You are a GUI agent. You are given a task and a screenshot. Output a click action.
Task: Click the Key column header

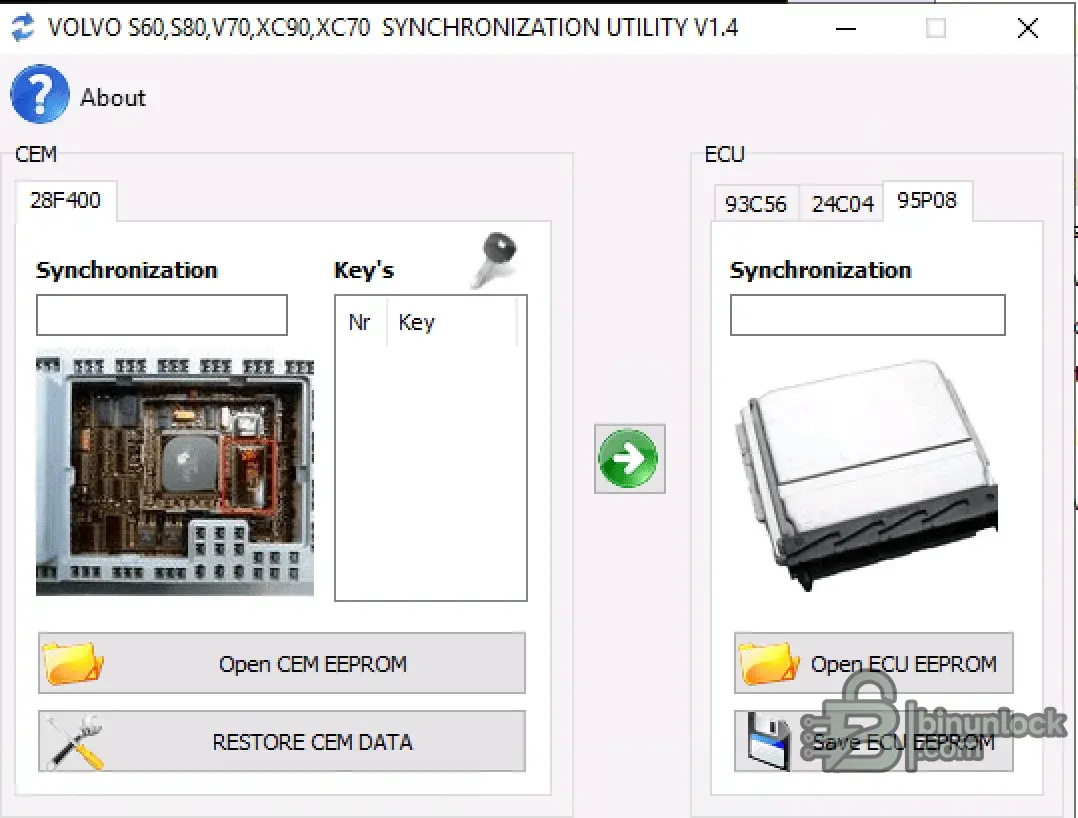point(451,322)
